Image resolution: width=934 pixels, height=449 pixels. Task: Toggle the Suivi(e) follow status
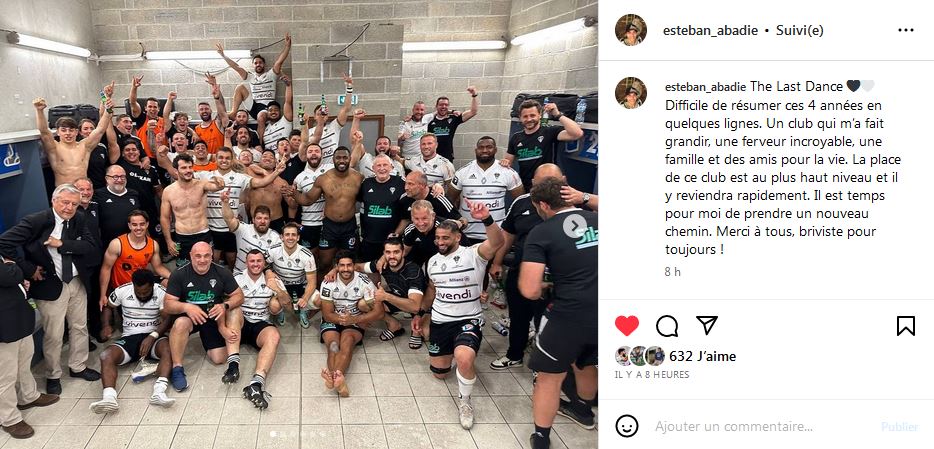(799, 30)
